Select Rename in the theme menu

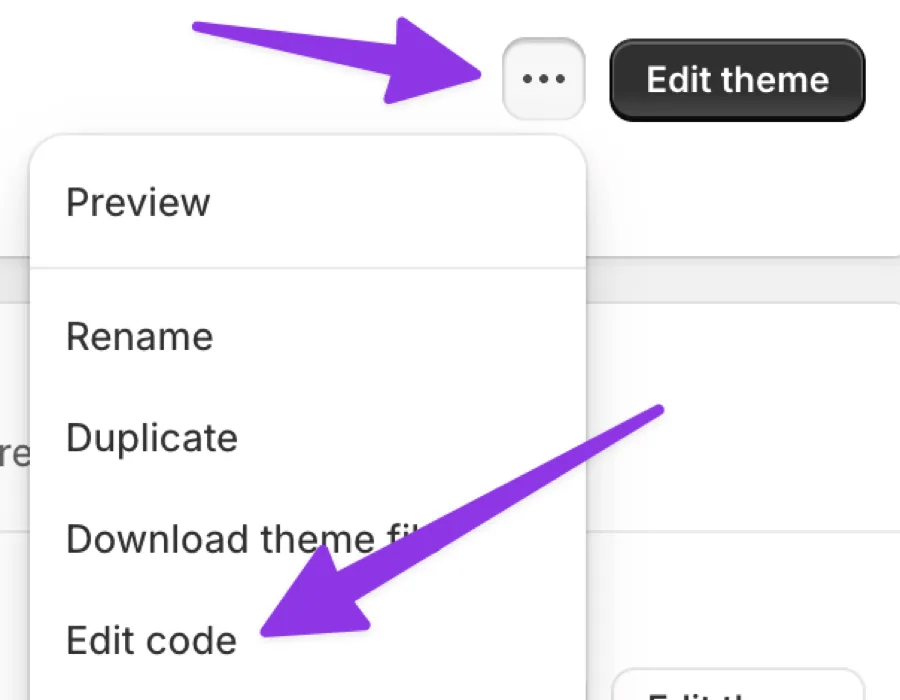tap(139, 337)
